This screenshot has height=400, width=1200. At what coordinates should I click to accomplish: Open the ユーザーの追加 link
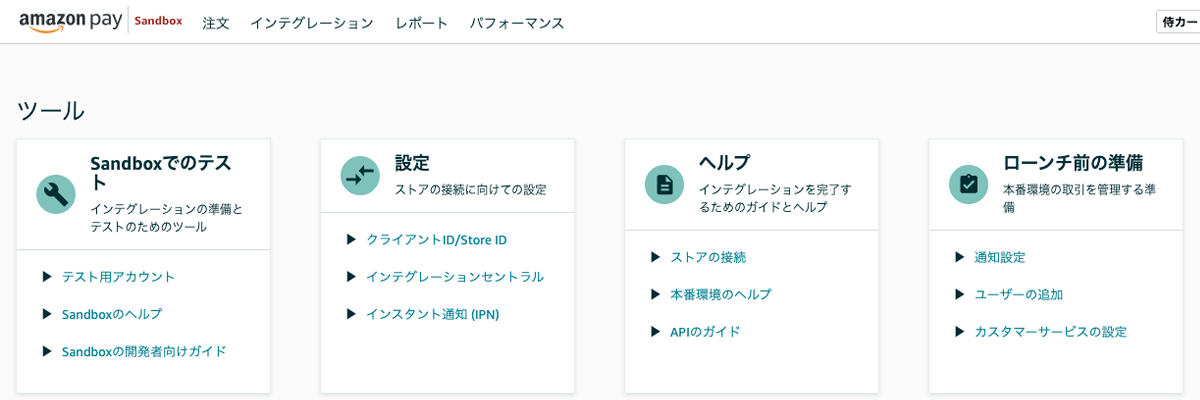point(1018,294)
